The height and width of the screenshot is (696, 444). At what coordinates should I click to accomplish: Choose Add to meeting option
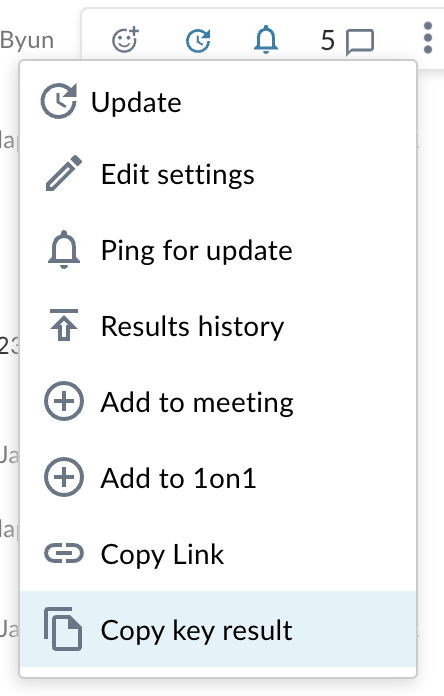218,402
